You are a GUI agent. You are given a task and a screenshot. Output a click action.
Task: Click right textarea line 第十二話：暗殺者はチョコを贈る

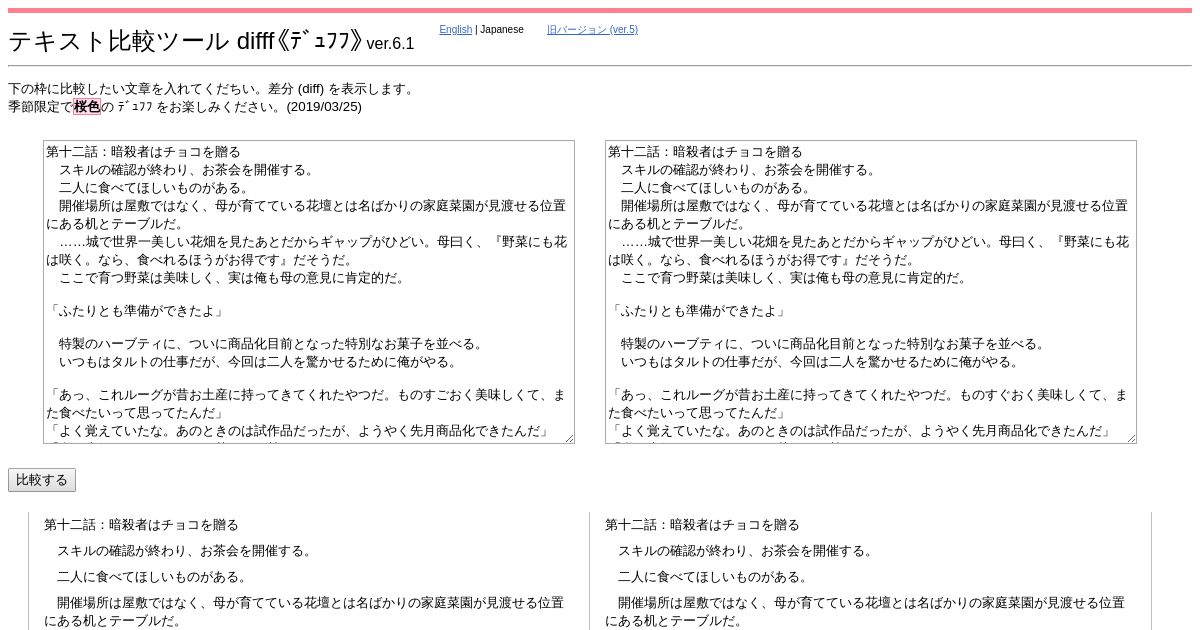pos(706,152)
